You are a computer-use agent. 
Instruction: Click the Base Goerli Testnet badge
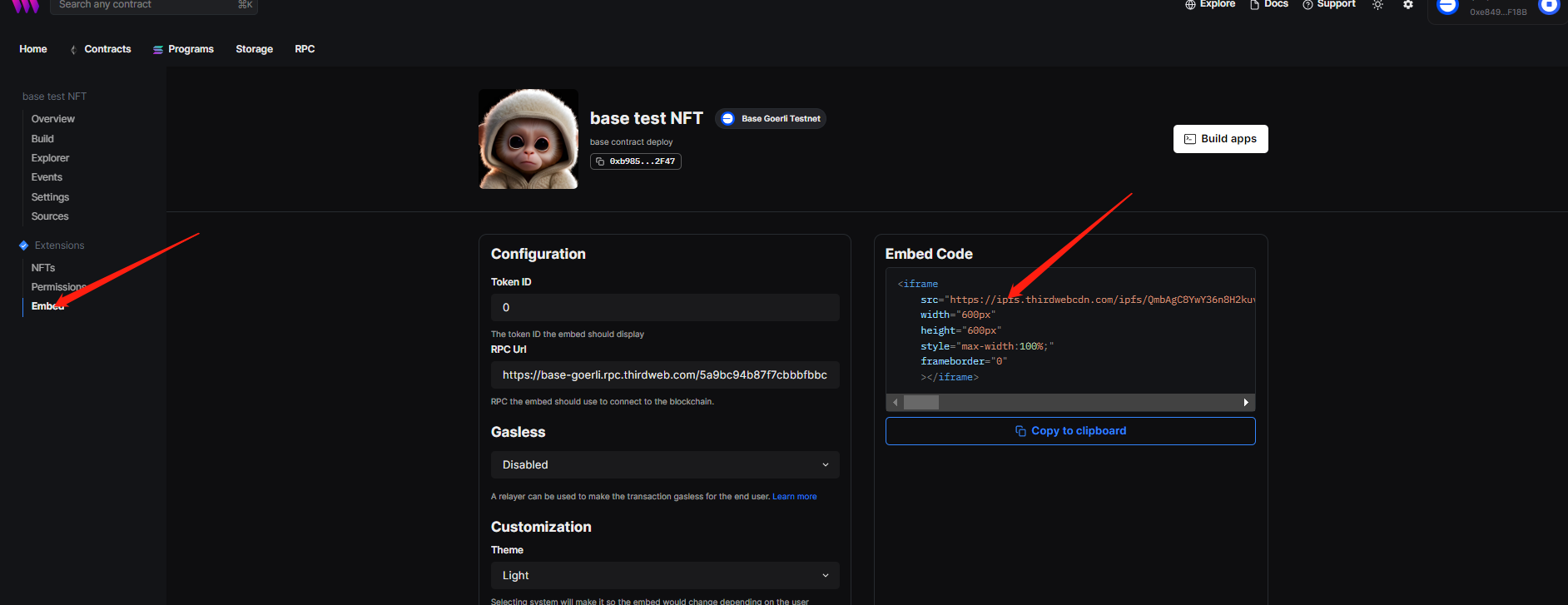point(771,119)
